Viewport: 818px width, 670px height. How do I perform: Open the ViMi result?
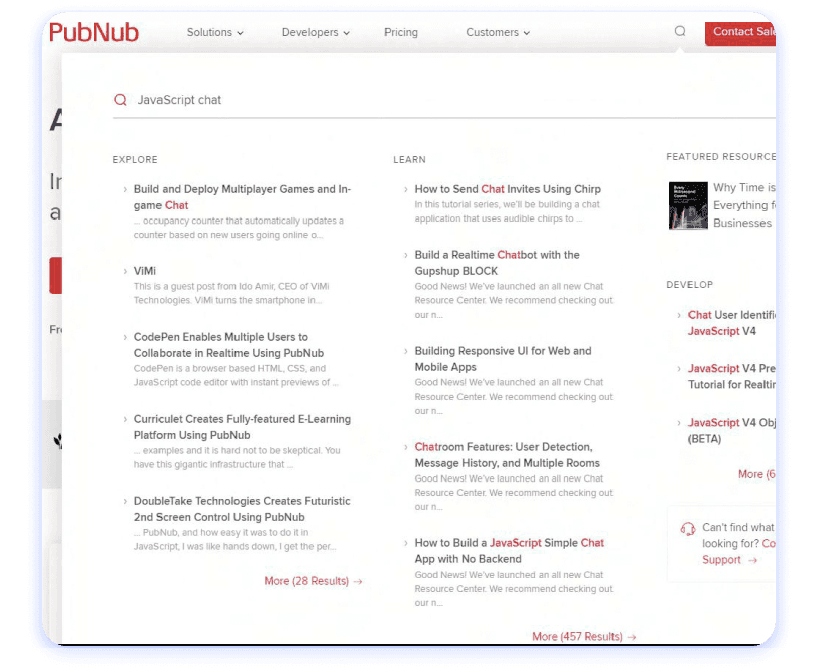click(x=145, y=271)
